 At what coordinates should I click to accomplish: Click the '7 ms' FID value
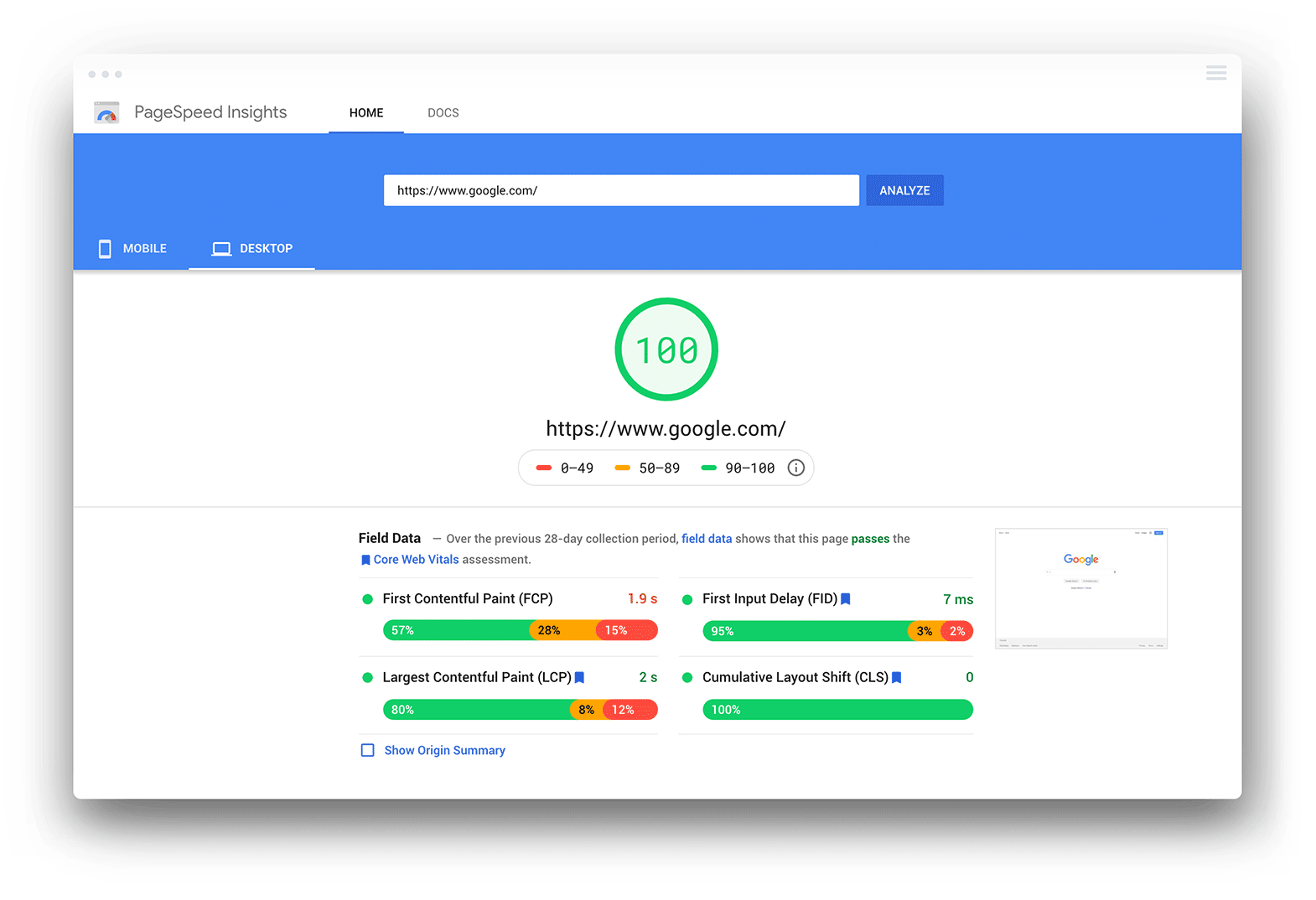click(958, 599)
